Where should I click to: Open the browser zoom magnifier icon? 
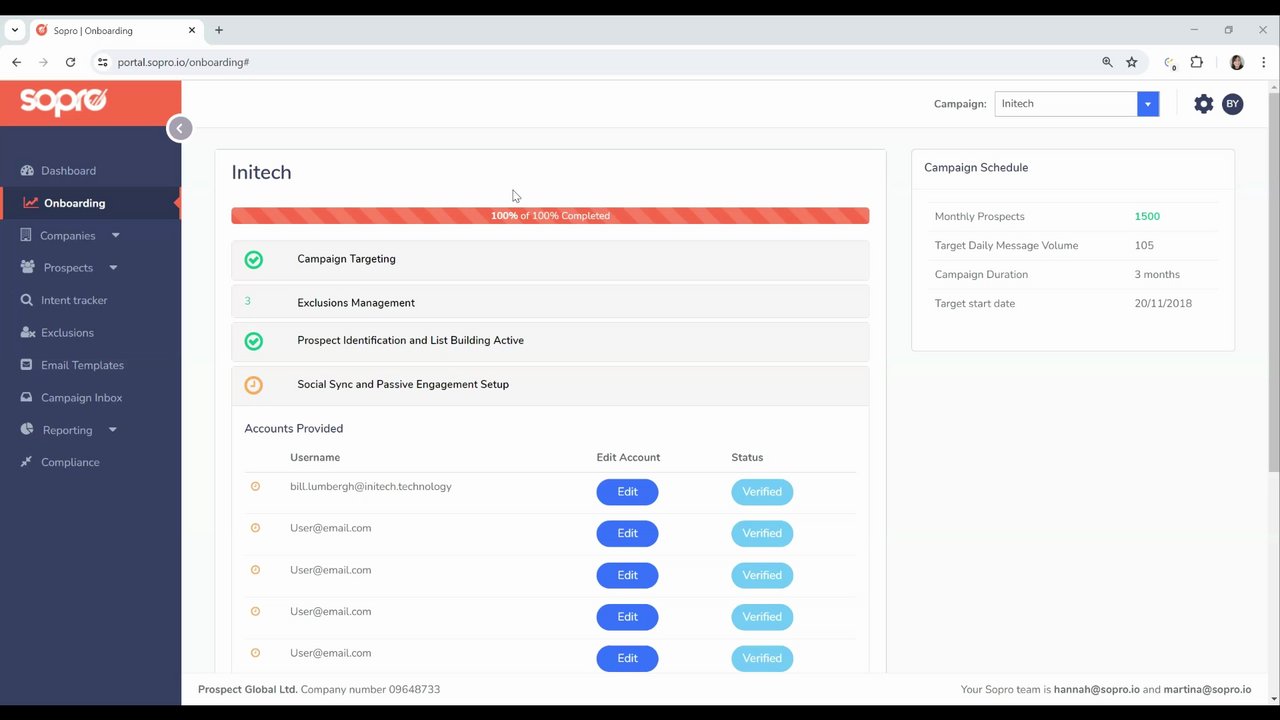[1107, 62]
